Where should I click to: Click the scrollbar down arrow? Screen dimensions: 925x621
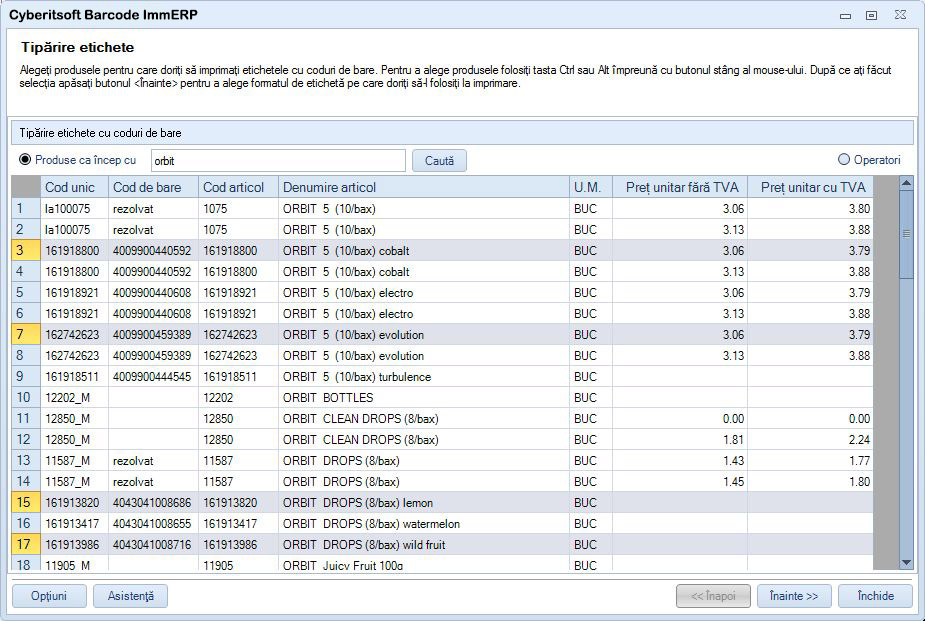click(x=906, y=563)
